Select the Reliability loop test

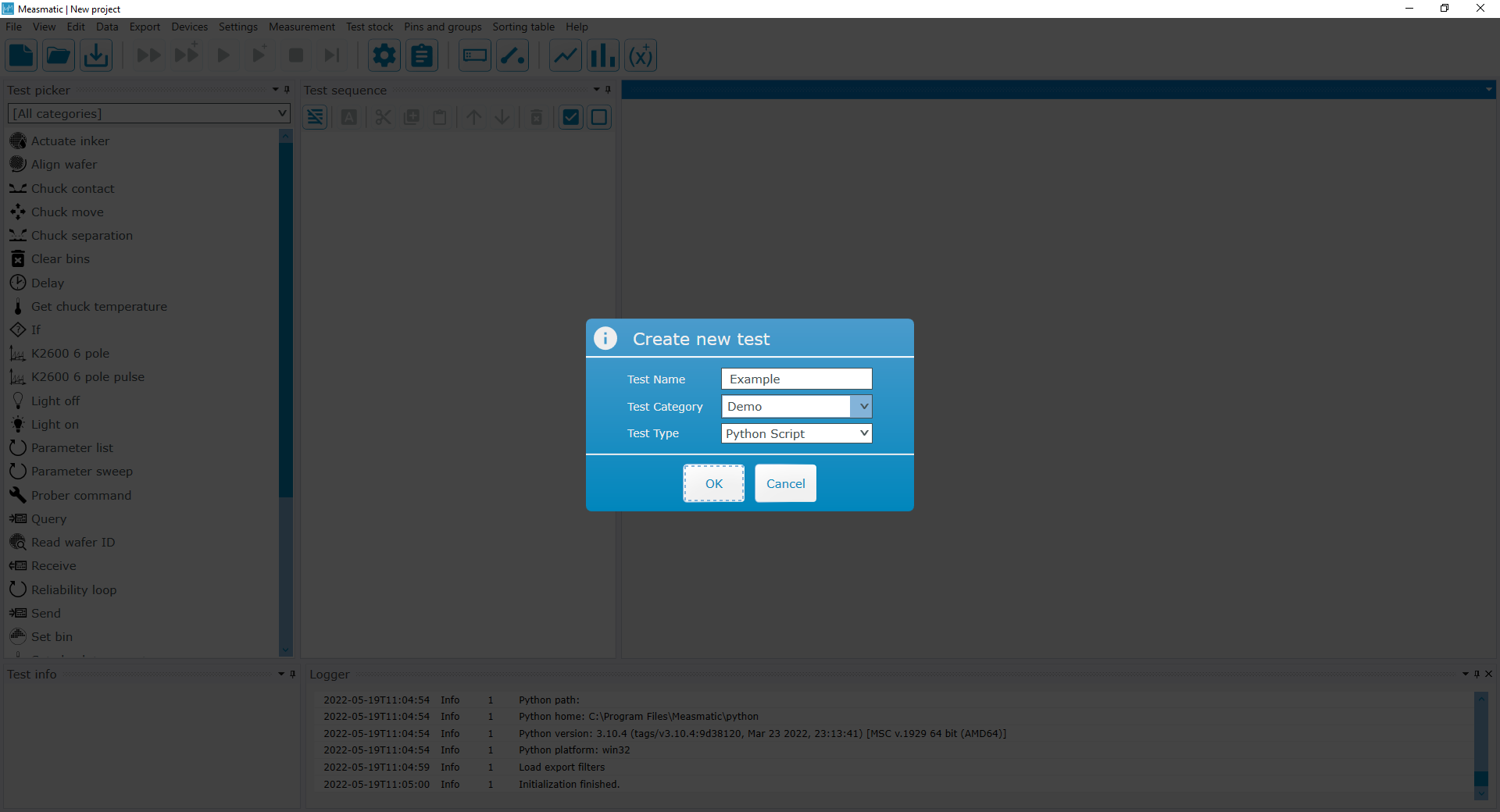pos(73,589)
